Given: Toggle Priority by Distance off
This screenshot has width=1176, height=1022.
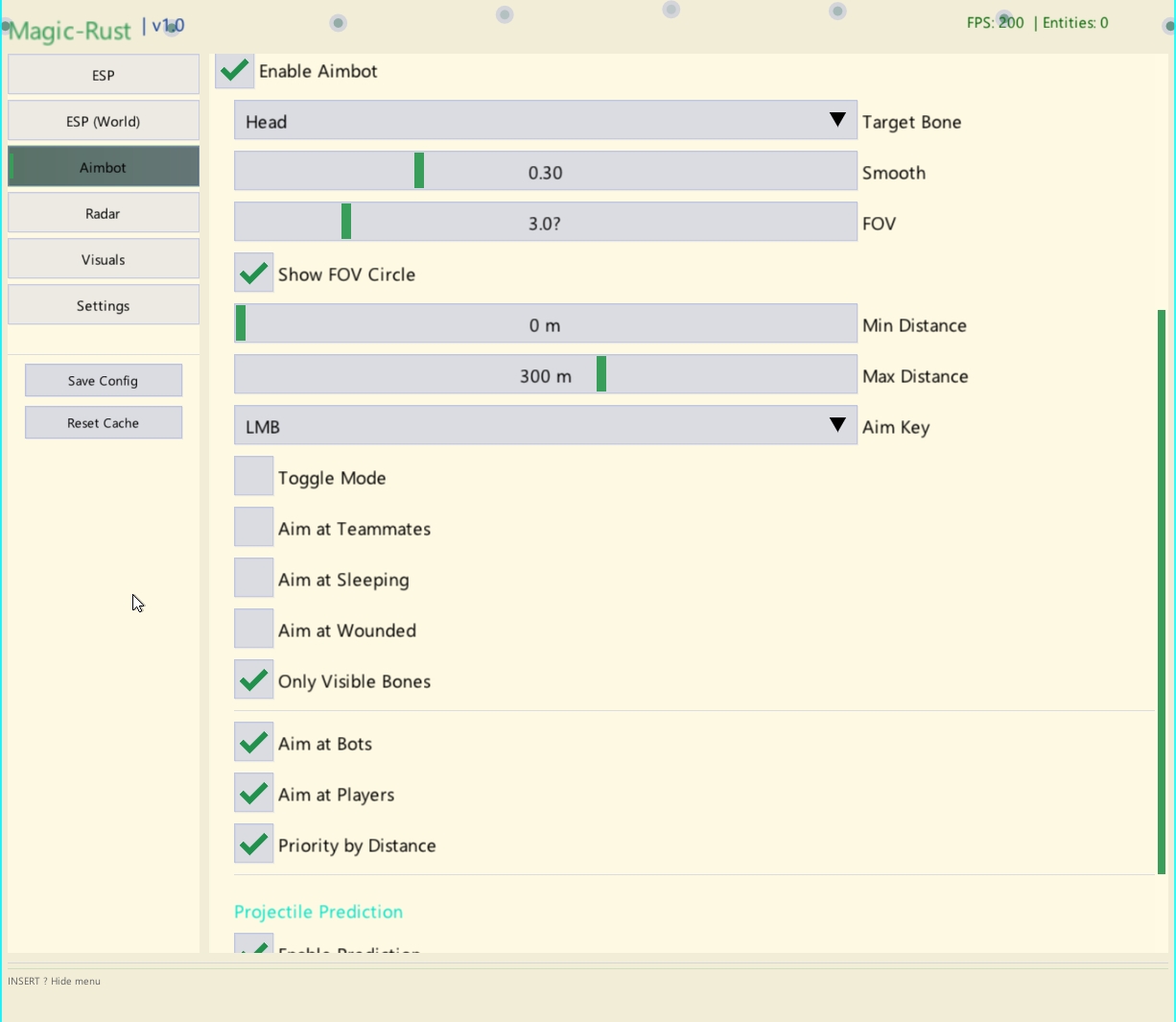Looking at the screenshot, I should pos(254,844).
